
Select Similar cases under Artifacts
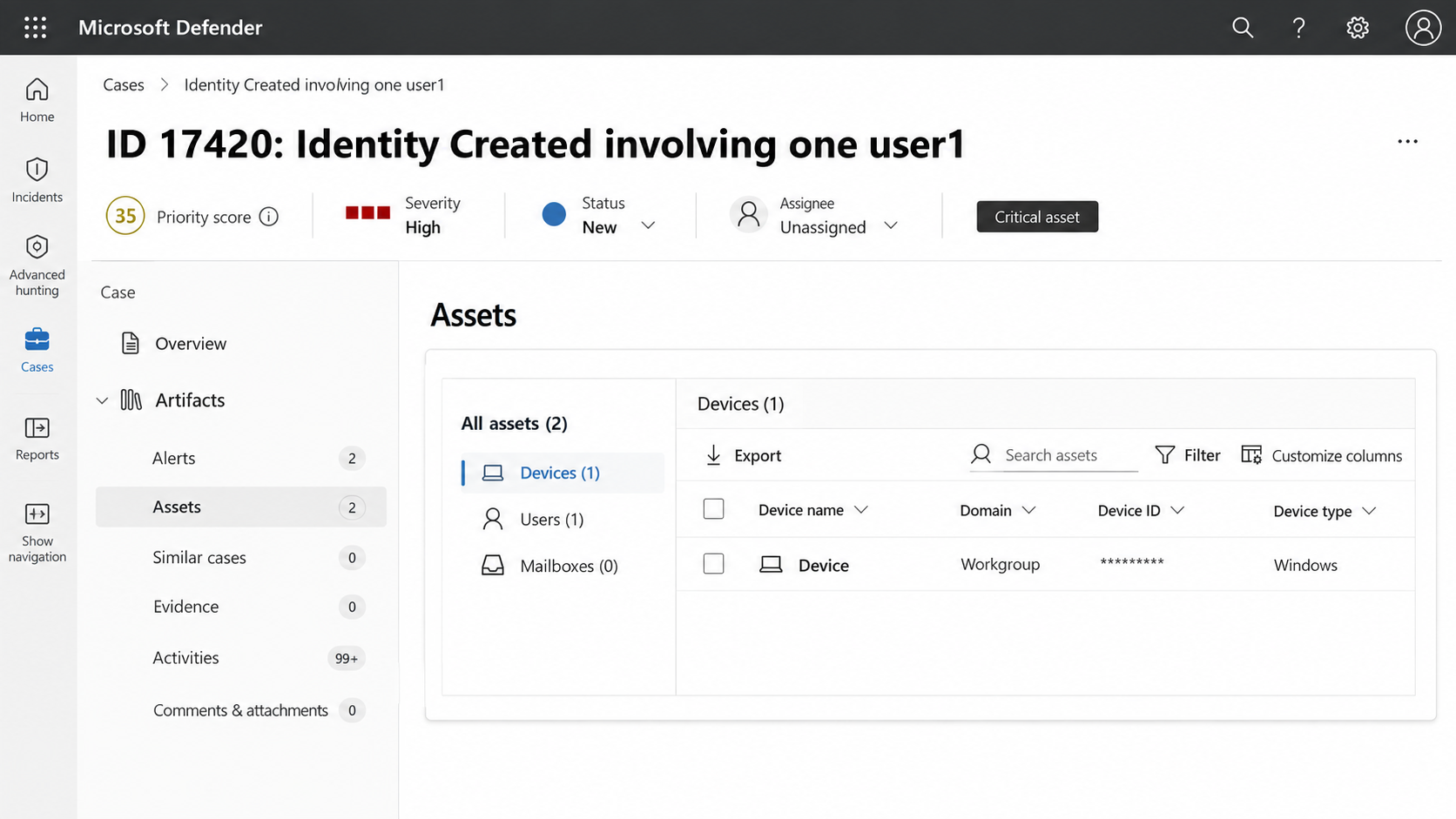coord(241,557)
